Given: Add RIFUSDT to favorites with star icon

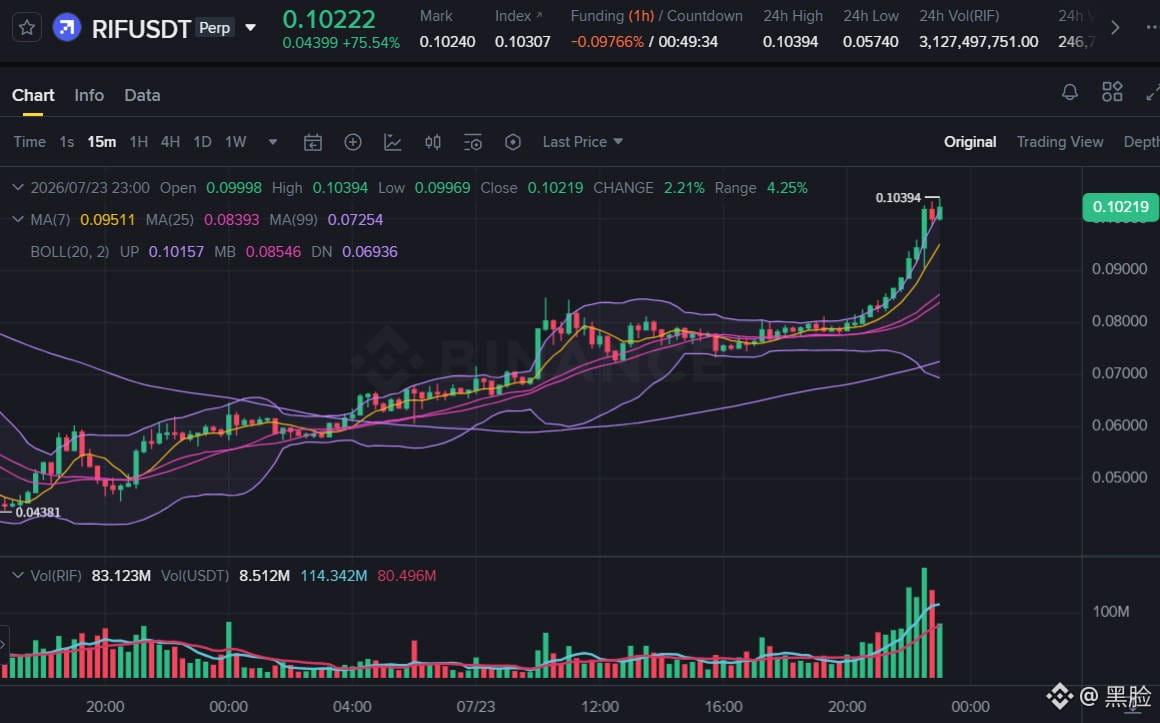Looking at the screenshot, I should coord(27,28).
